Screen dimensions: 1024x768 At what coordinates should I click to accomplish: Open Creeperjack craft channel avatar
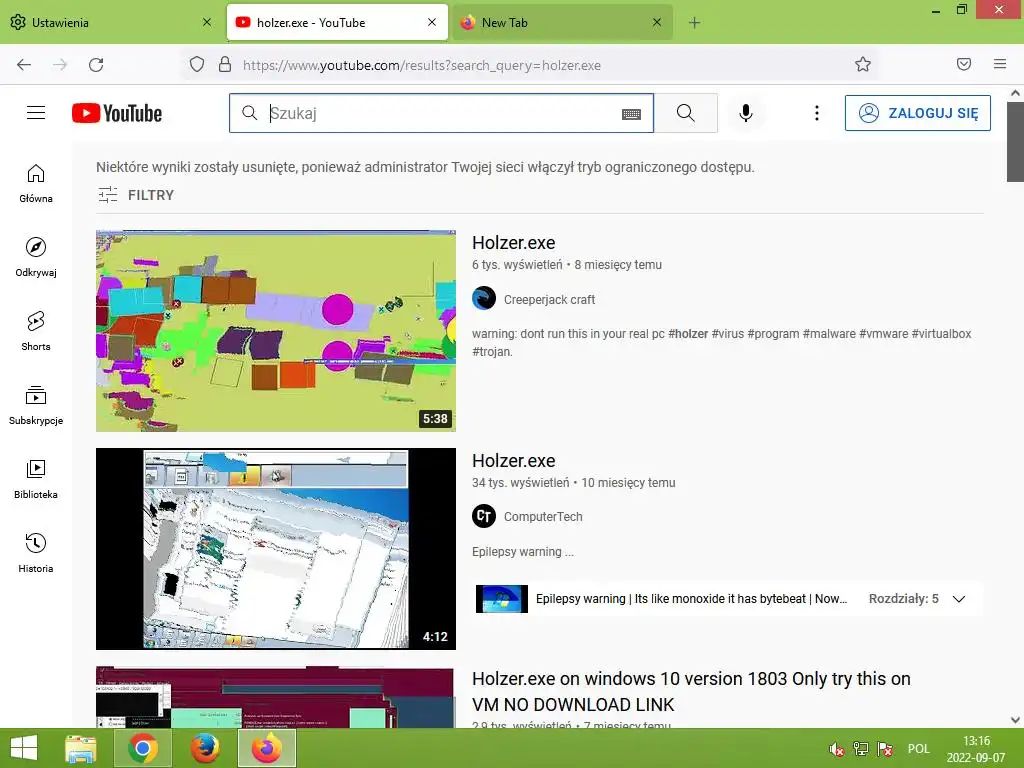click(x=484, y=298)
